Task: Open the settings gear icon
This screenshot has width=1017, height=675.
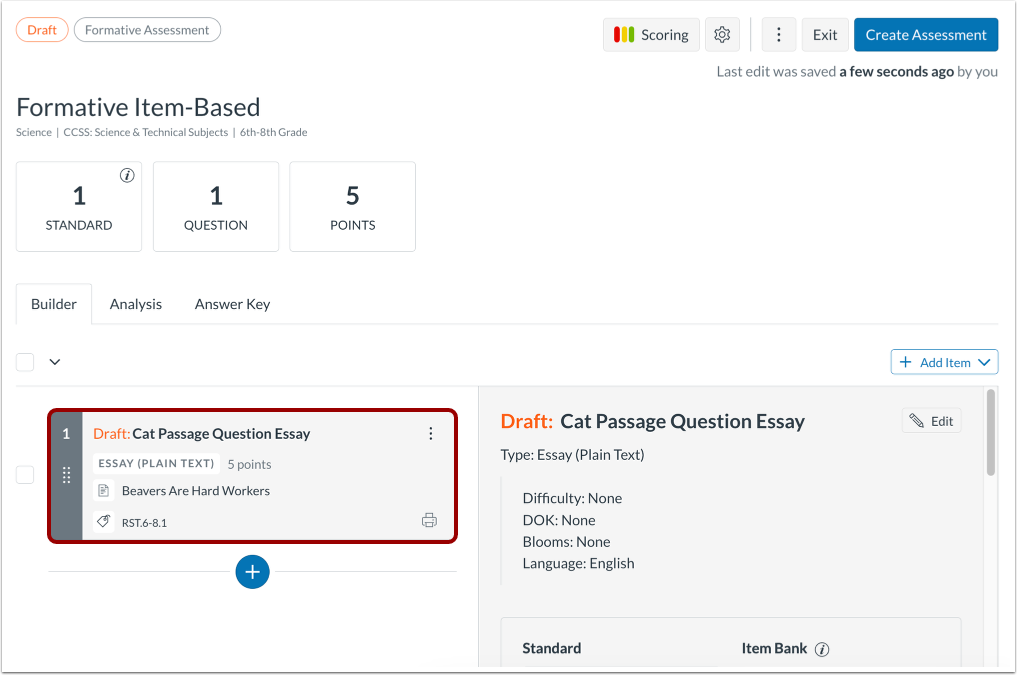Action: point(722,35)
